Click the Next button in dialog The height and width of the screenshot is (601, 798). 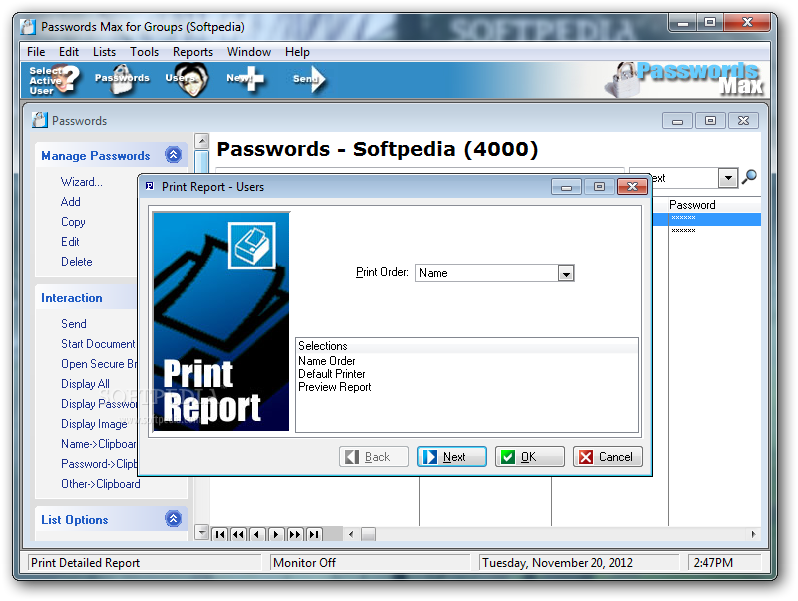click(452, 456)
